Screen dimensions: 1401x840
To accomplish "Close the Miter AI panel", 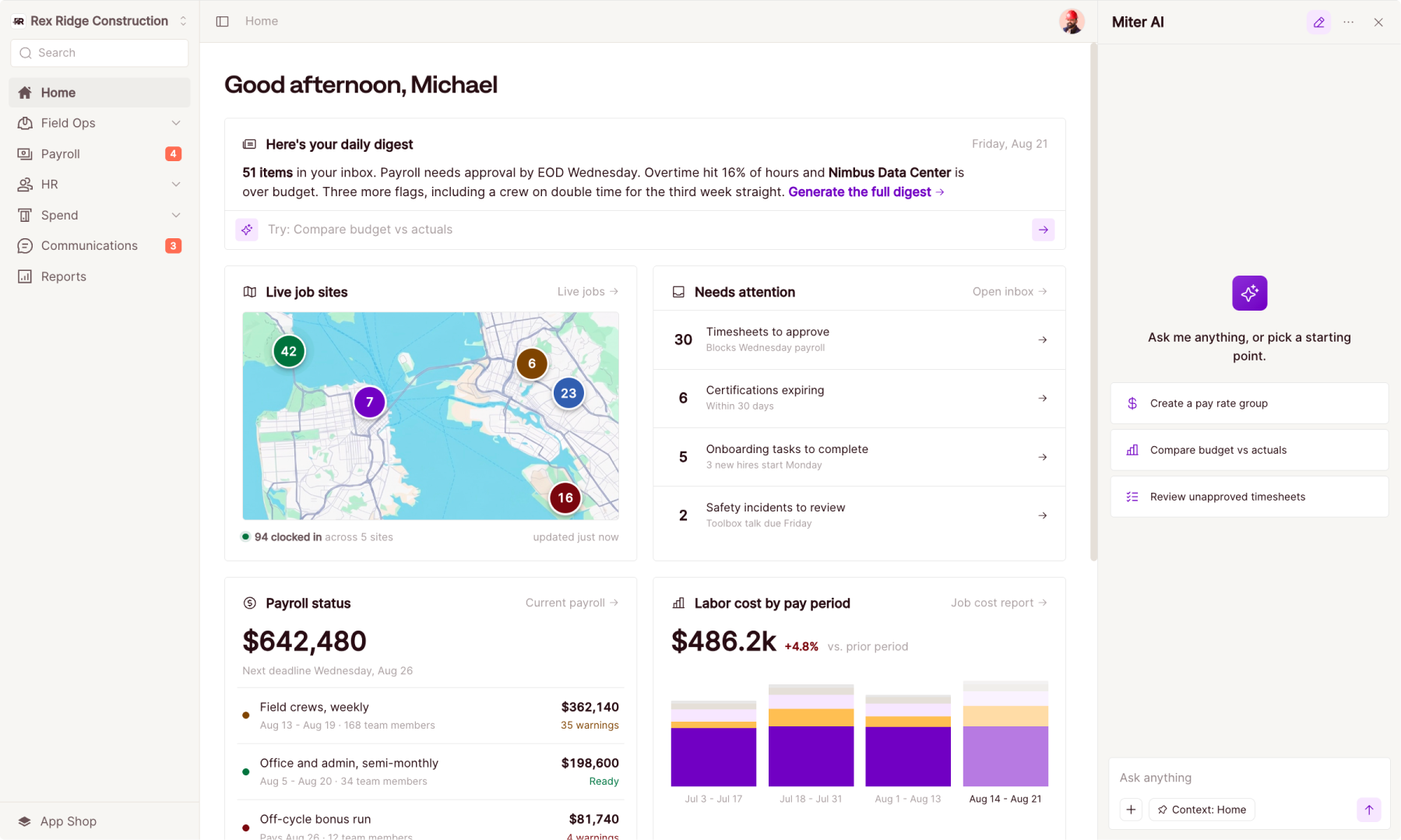I will (x=1378, y=23).
